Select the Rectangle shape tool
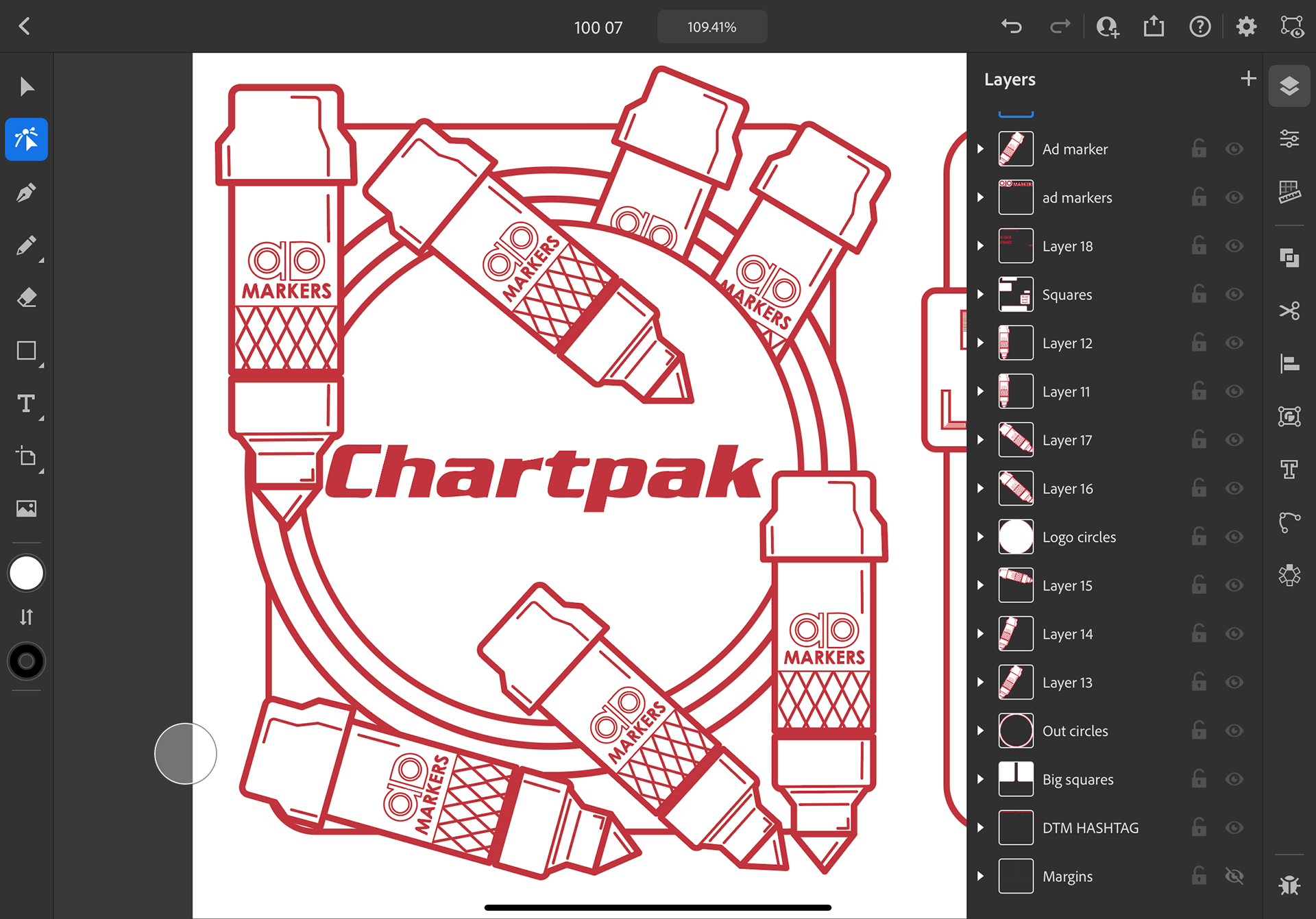 coord(27,351)
